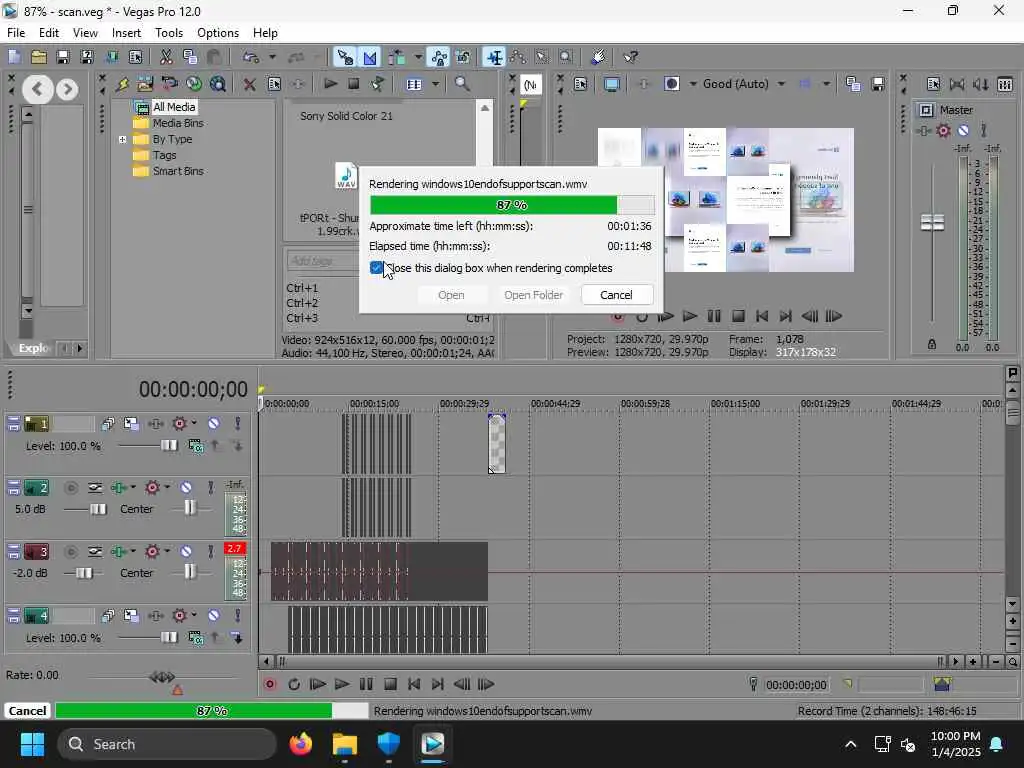
Task: Go back in the Explorer panel
Action: (x=37, y=89)
